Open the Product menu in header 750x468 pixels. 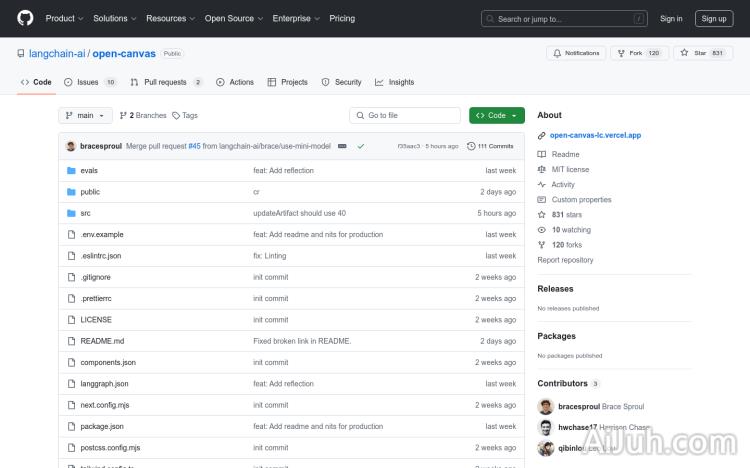click(x=64, y=18)
